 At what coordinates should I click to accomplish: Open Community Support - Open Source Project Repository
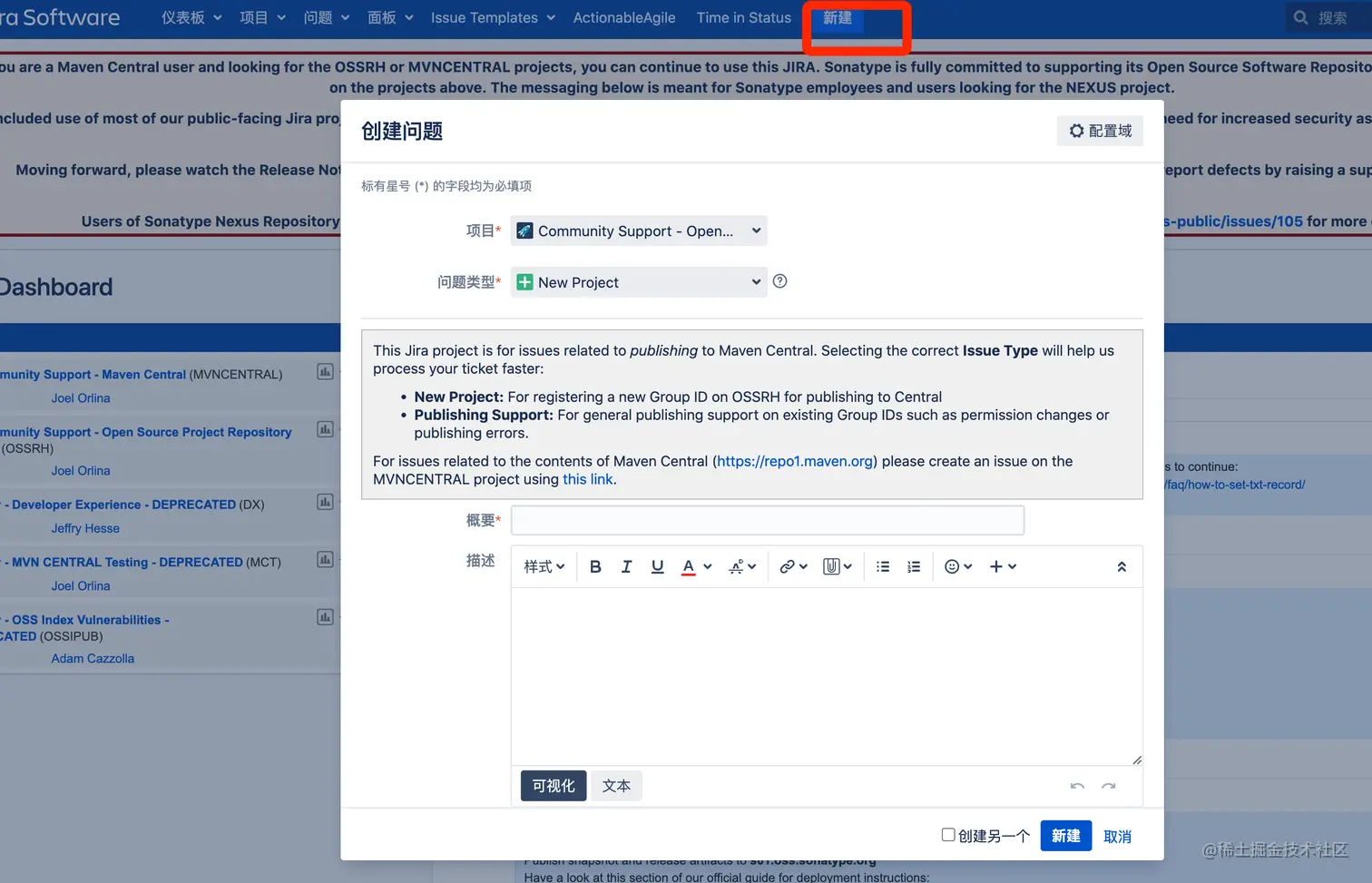coord(145,432)
